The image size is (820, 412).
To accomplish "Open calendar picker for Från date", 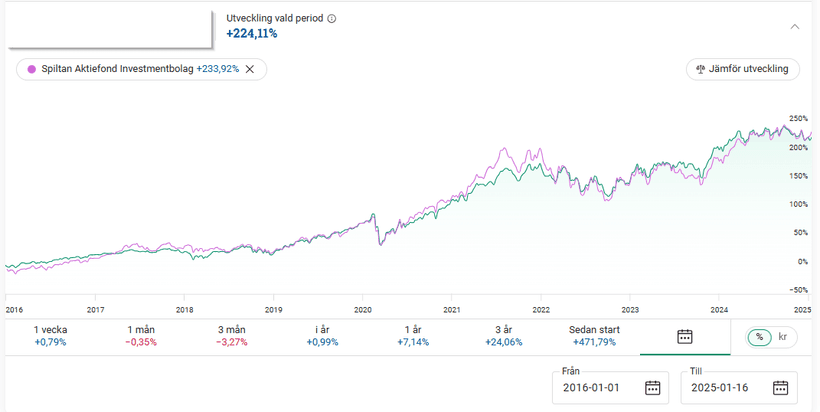I will pyautogui.click(x=652, y=388).
